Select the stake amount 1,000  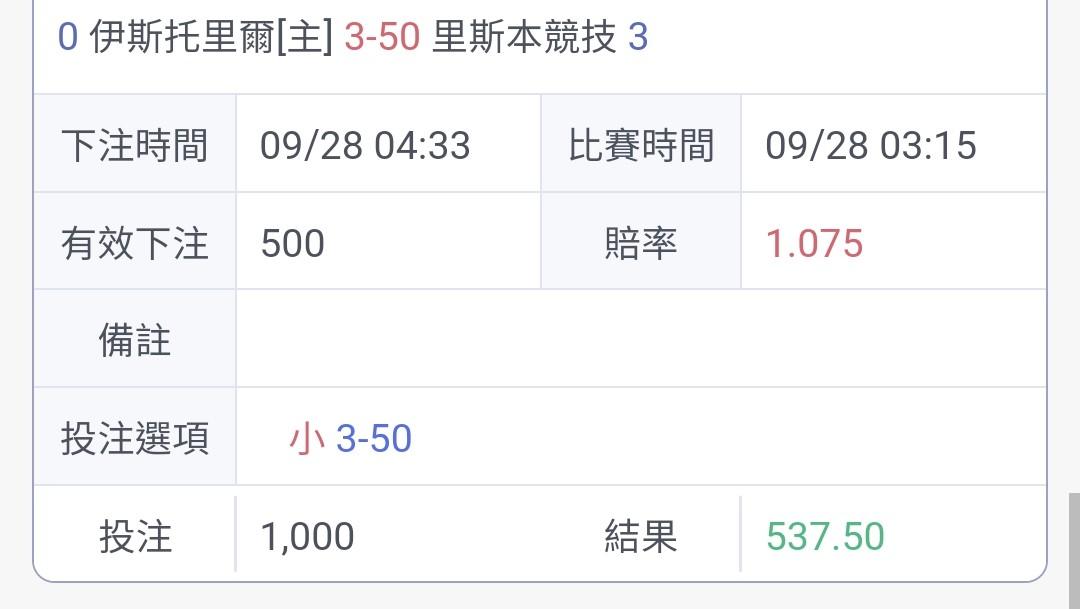coord(307,536)
